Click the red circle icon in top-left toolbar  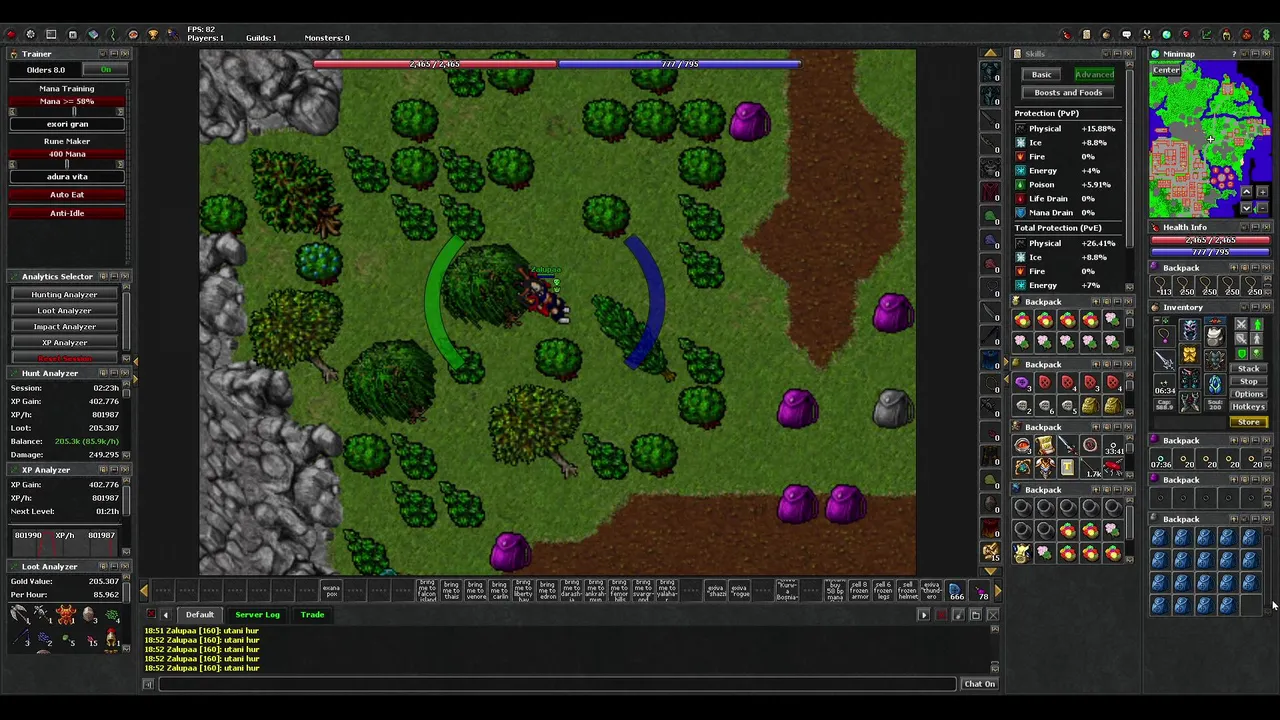[x=11, y=34]
